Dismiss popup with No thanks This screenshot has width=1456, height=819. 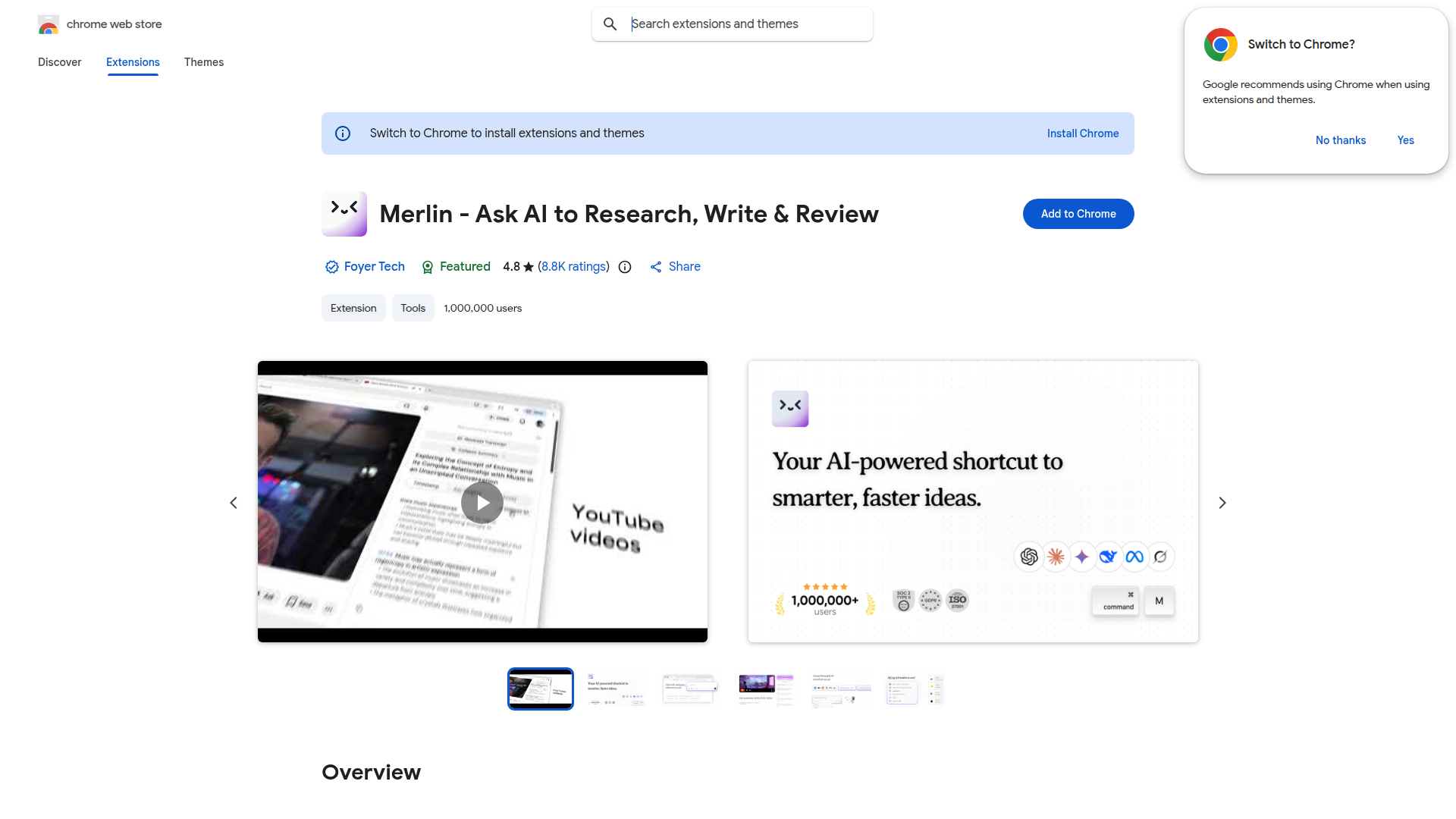1340,140
